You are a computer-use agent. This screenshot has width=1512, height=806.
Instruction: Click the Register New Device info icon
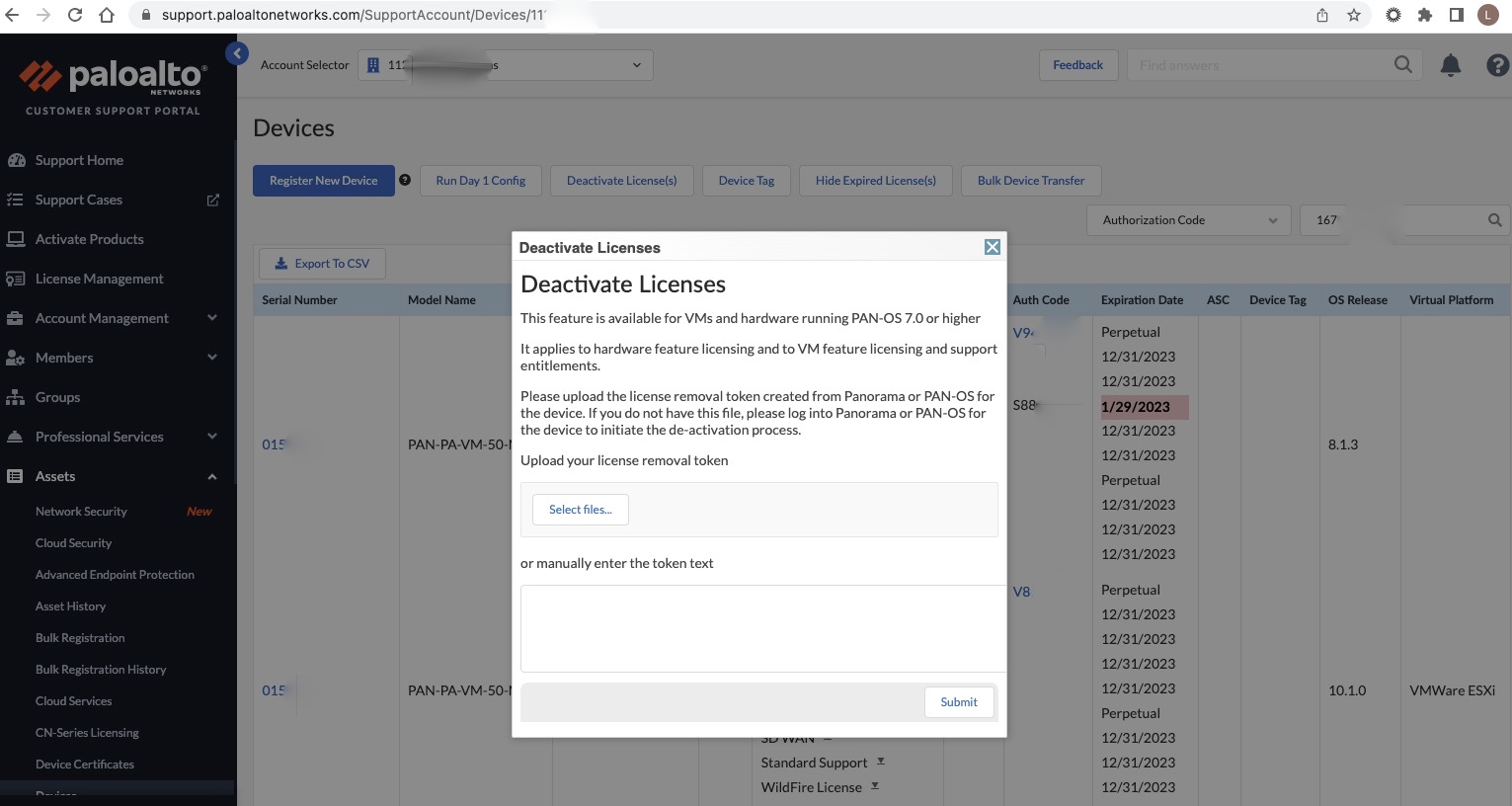click(x=405, y=180)
